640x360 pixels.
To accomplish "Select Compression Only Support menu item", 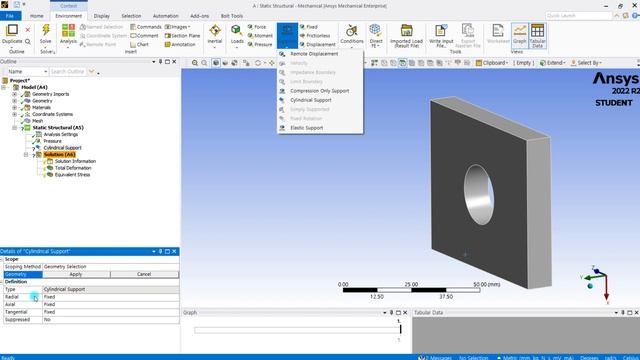I will (320, 91).
